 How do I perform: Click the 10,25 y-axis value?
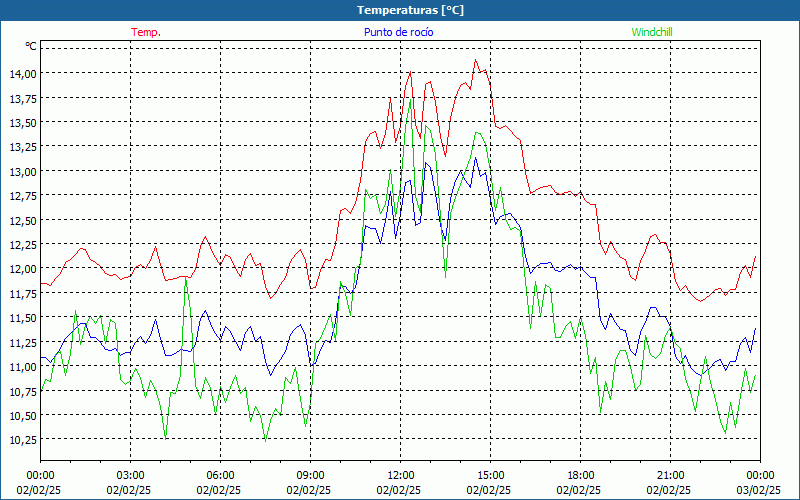23,440
